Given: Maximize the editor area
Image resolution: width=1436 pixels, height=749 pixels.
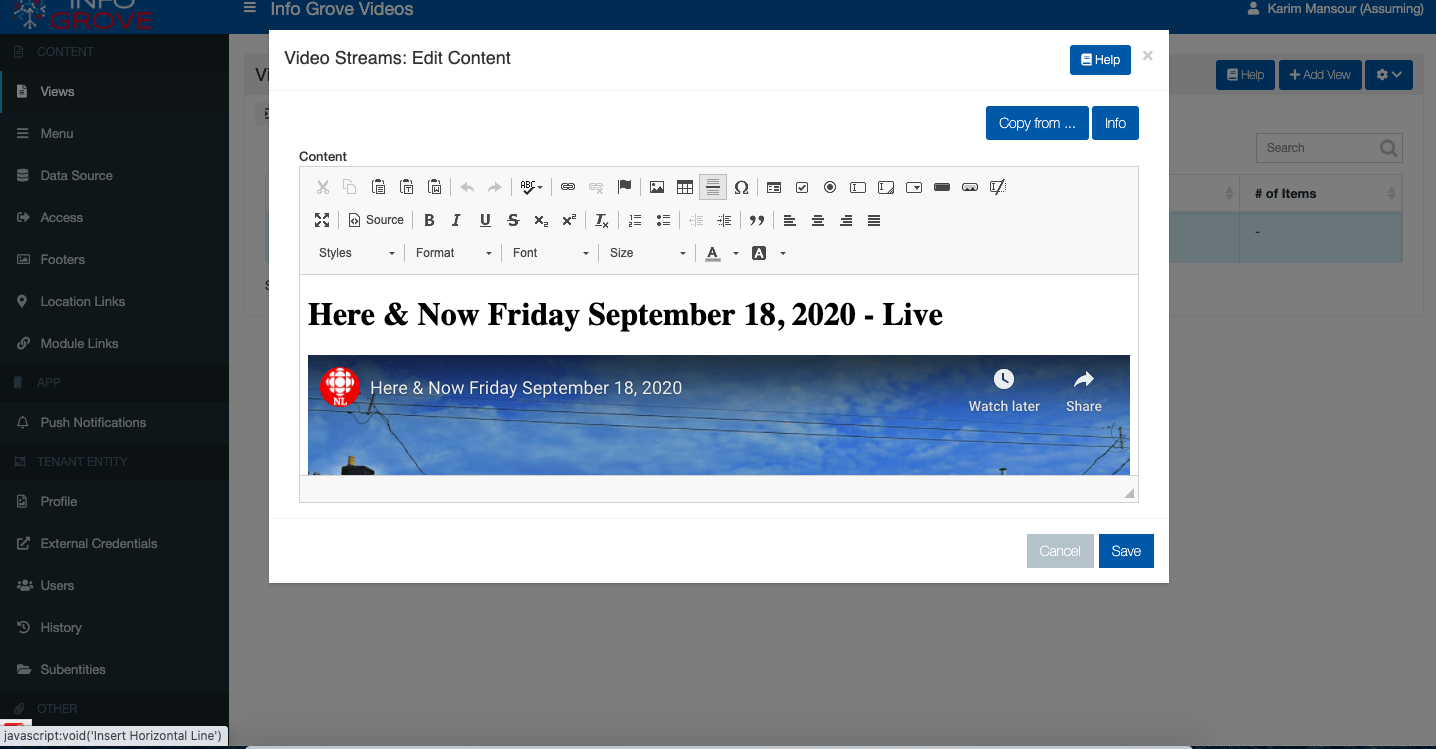Looking at the screenshot, I should click(322, 220).
